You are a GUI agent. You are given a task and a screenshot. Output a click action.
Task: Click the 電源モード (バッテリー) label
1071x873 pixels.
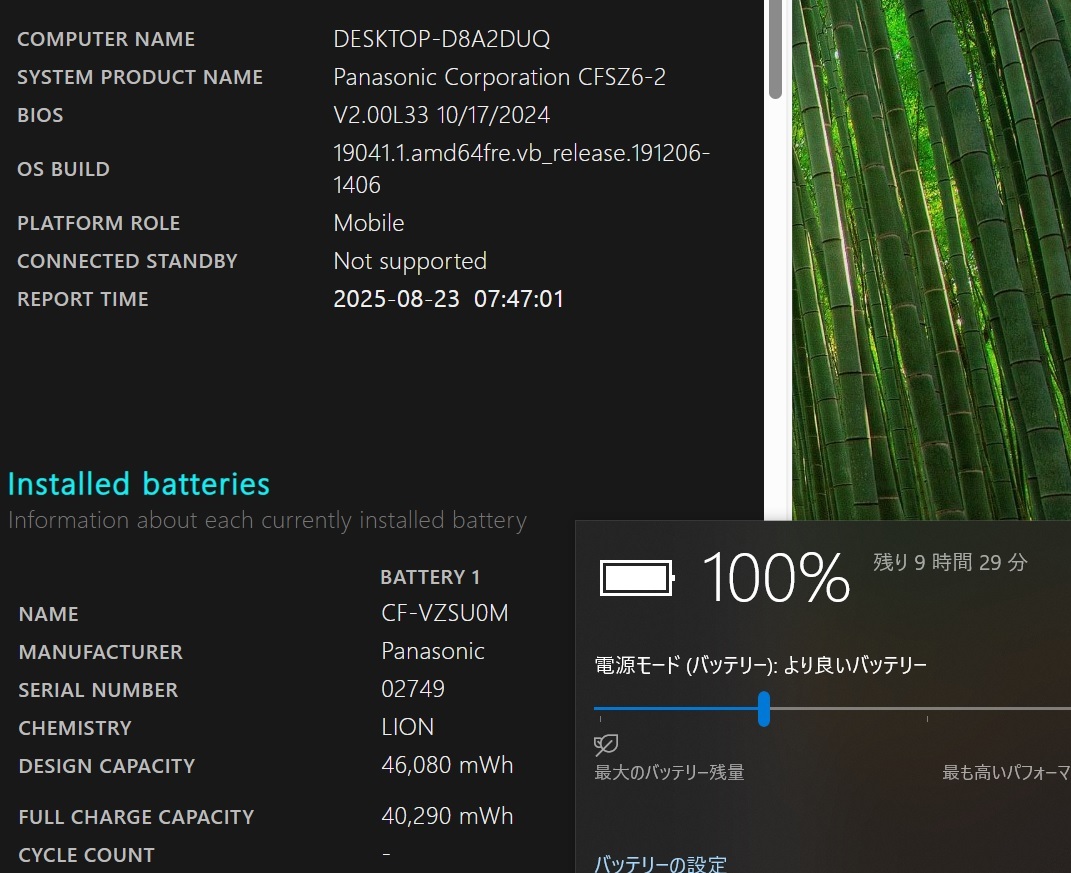(760, 665)
